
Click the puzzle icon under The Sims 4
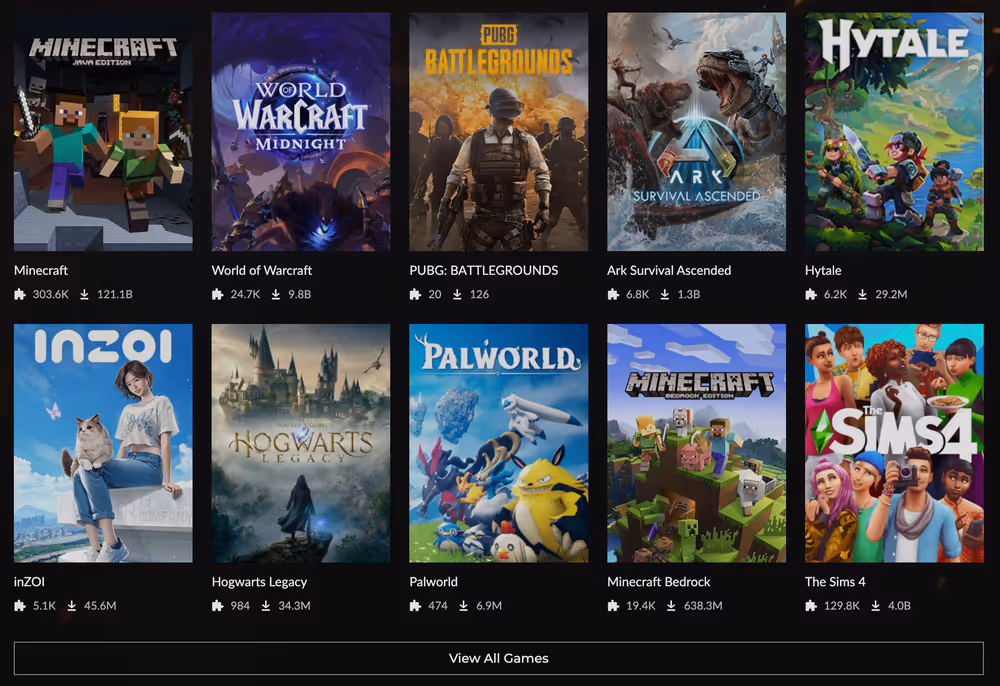(x=811, y=606)
